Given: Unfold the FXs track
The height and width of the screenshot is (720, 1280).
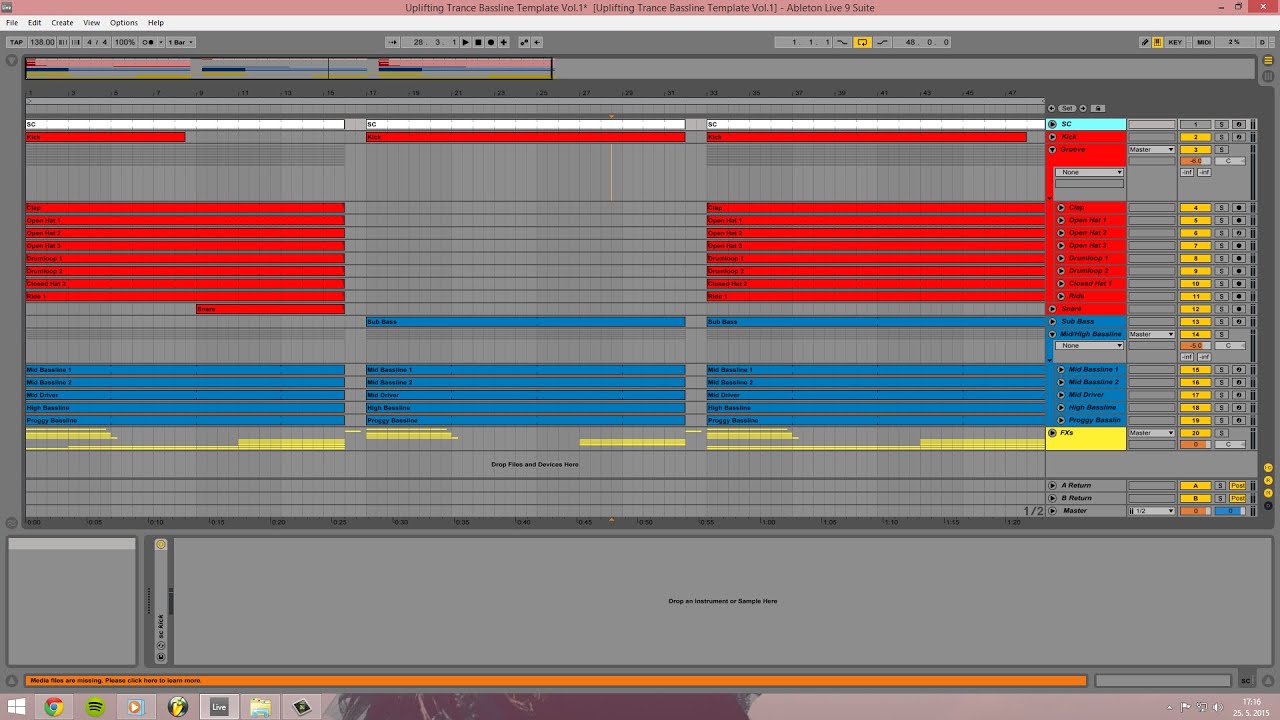Looking at the screenshot, I should tap(1052, 433).
